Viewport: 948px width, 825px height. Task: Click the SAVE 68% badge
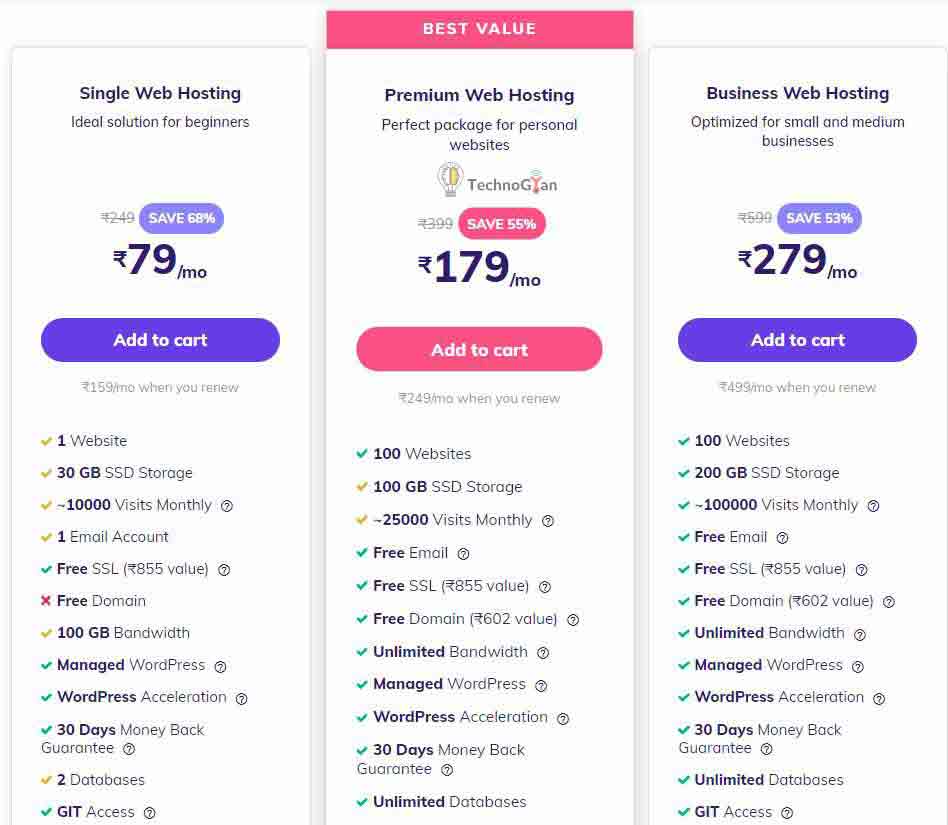181,218
